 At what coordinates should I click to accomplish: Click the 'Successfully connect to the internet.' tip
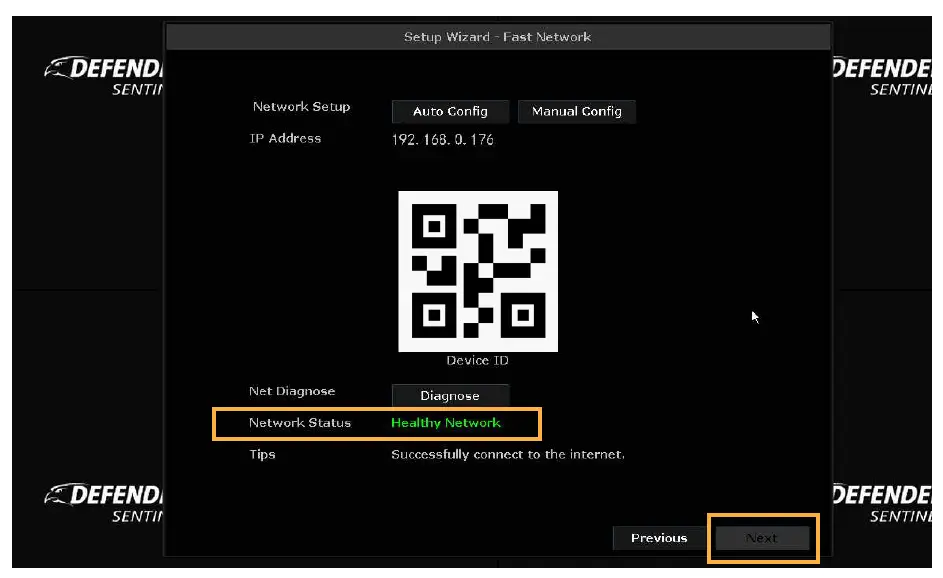click(508, 455)
